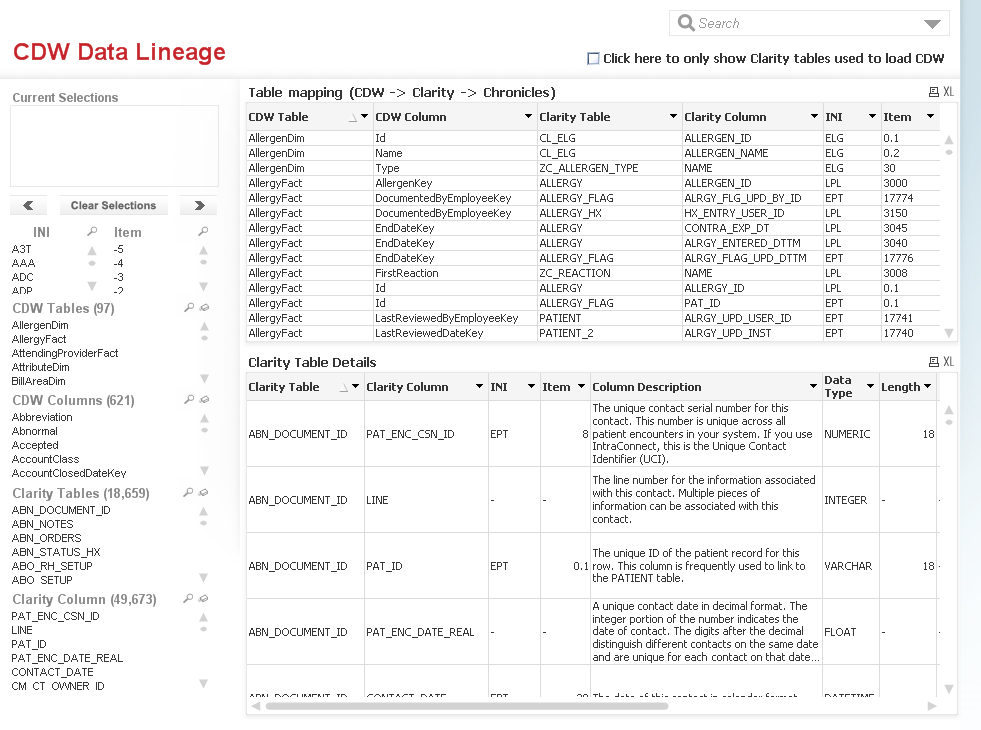The height and width of the screenshot is (730, 981).
Task: Open Clarity Column dropdown in Table mapping
Action: click(x=814, y=116)
